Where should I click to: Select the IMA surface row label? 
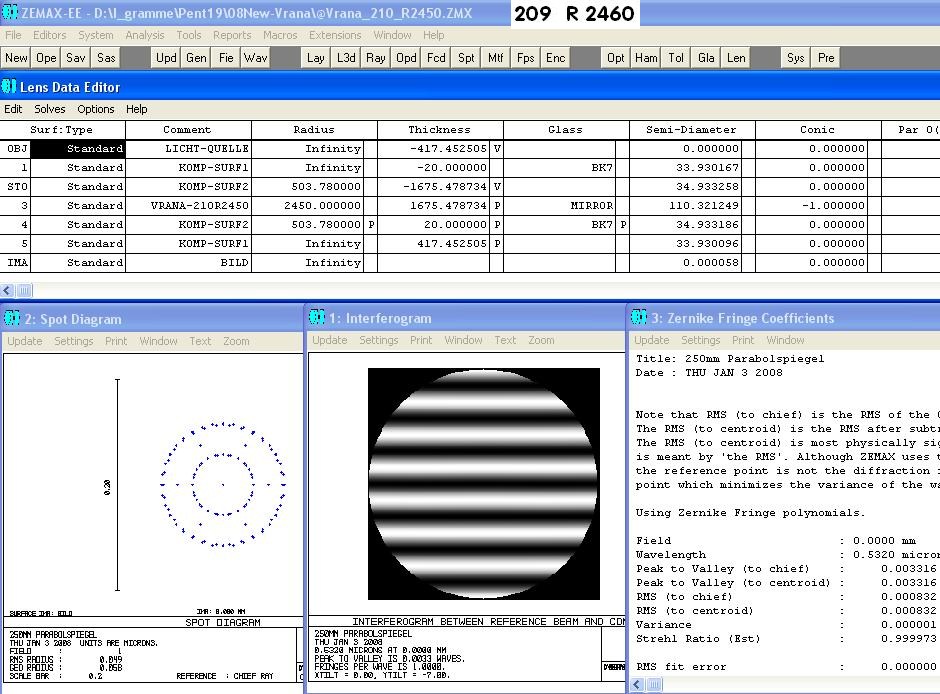(15, 262)
